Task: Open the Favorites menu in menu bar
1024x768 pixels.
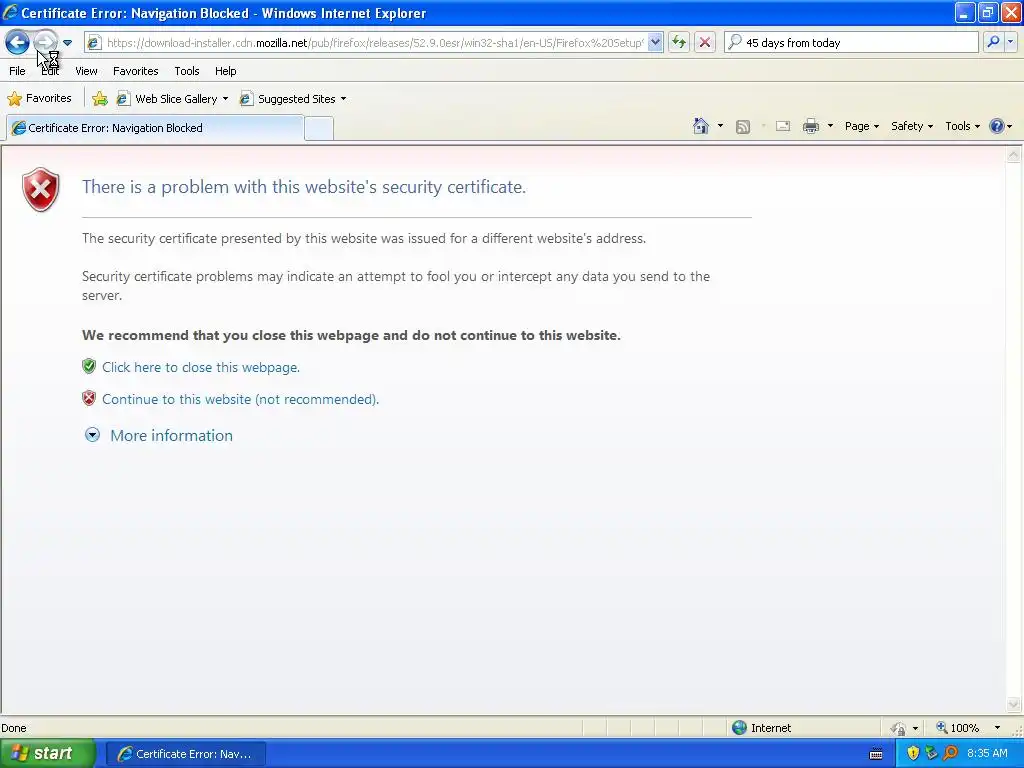Action: tap(135, 71)
